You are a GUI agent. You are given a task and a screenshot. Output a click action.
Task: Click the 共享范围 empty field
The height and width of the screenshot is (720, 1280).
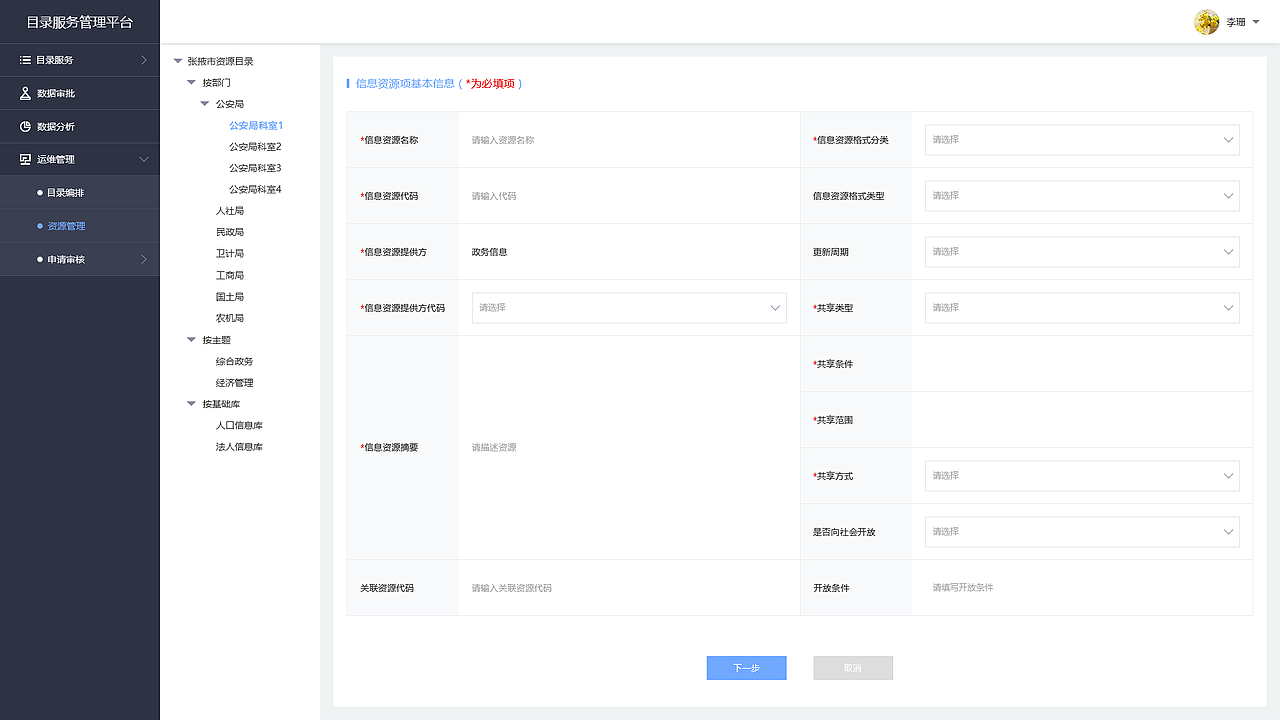1082,420
